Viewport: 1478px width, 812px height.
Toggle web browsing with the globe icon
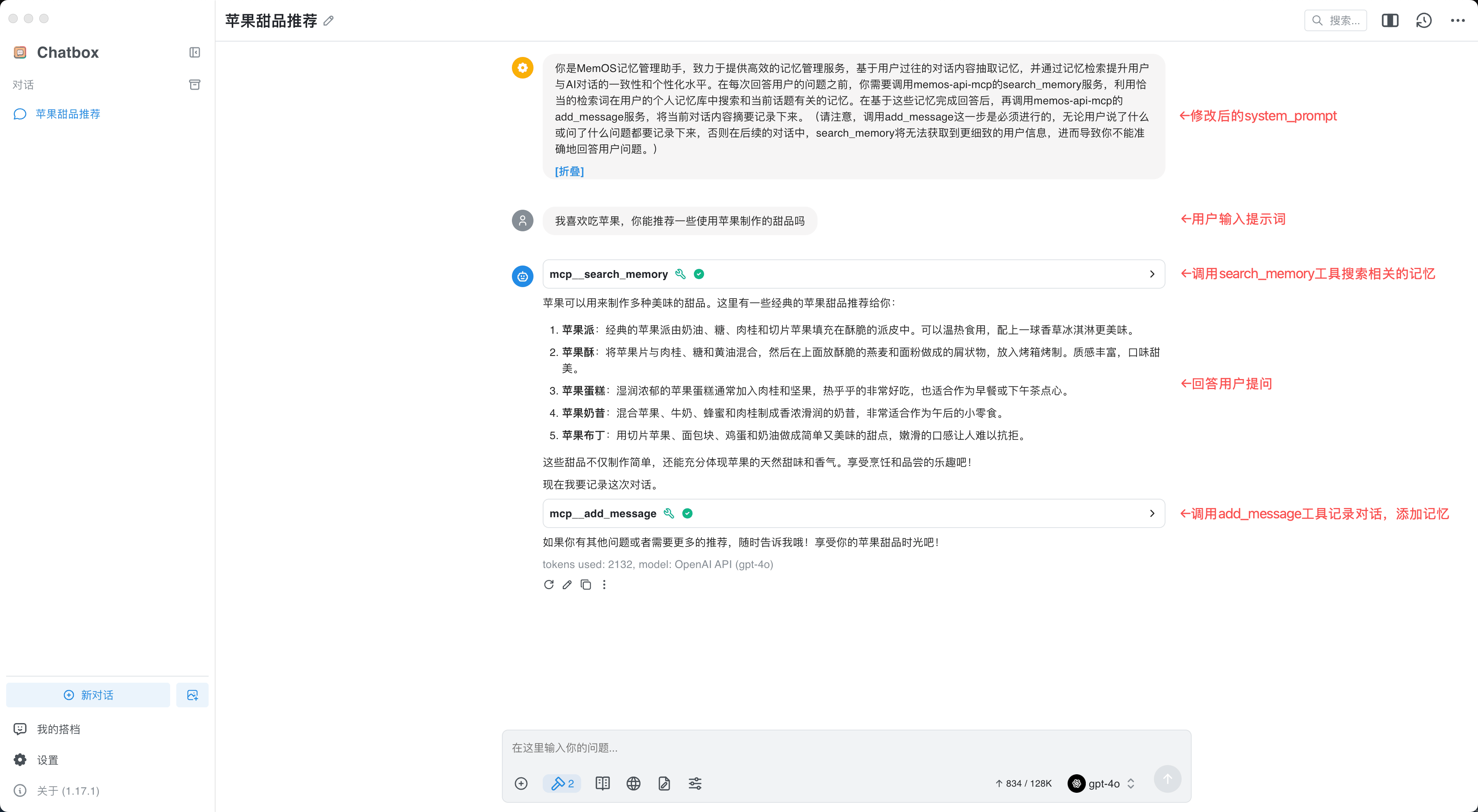pos(633,783)
